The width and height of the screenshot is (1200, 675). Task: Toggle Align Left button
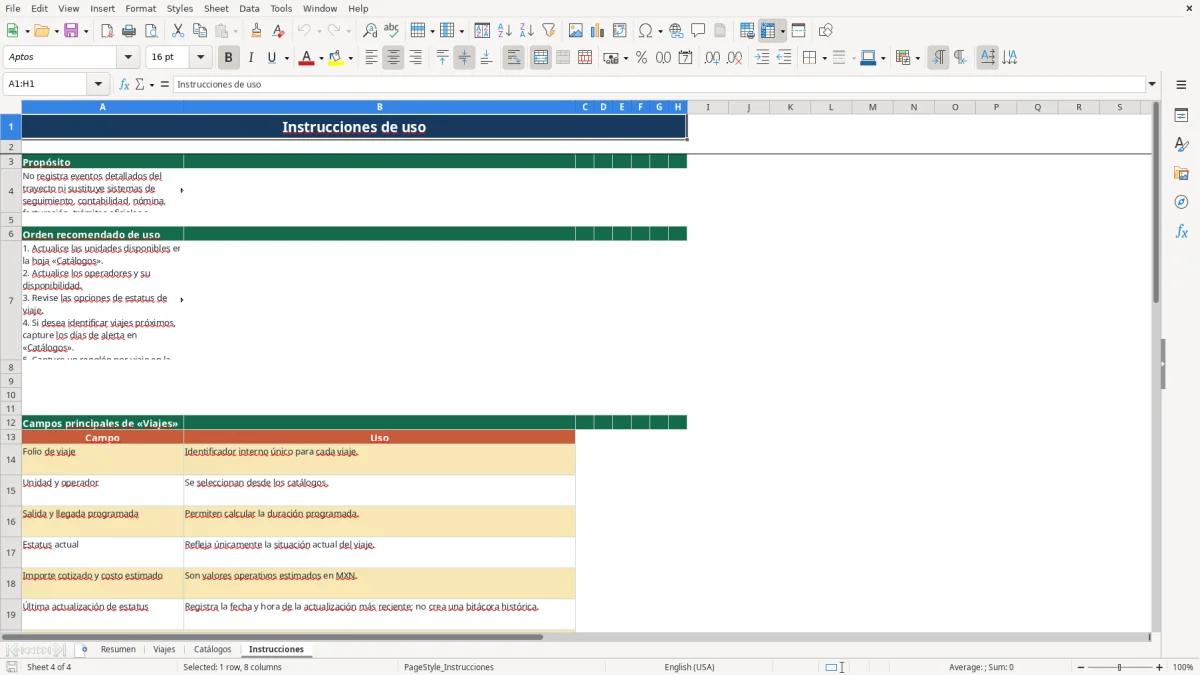click(371, 58)
